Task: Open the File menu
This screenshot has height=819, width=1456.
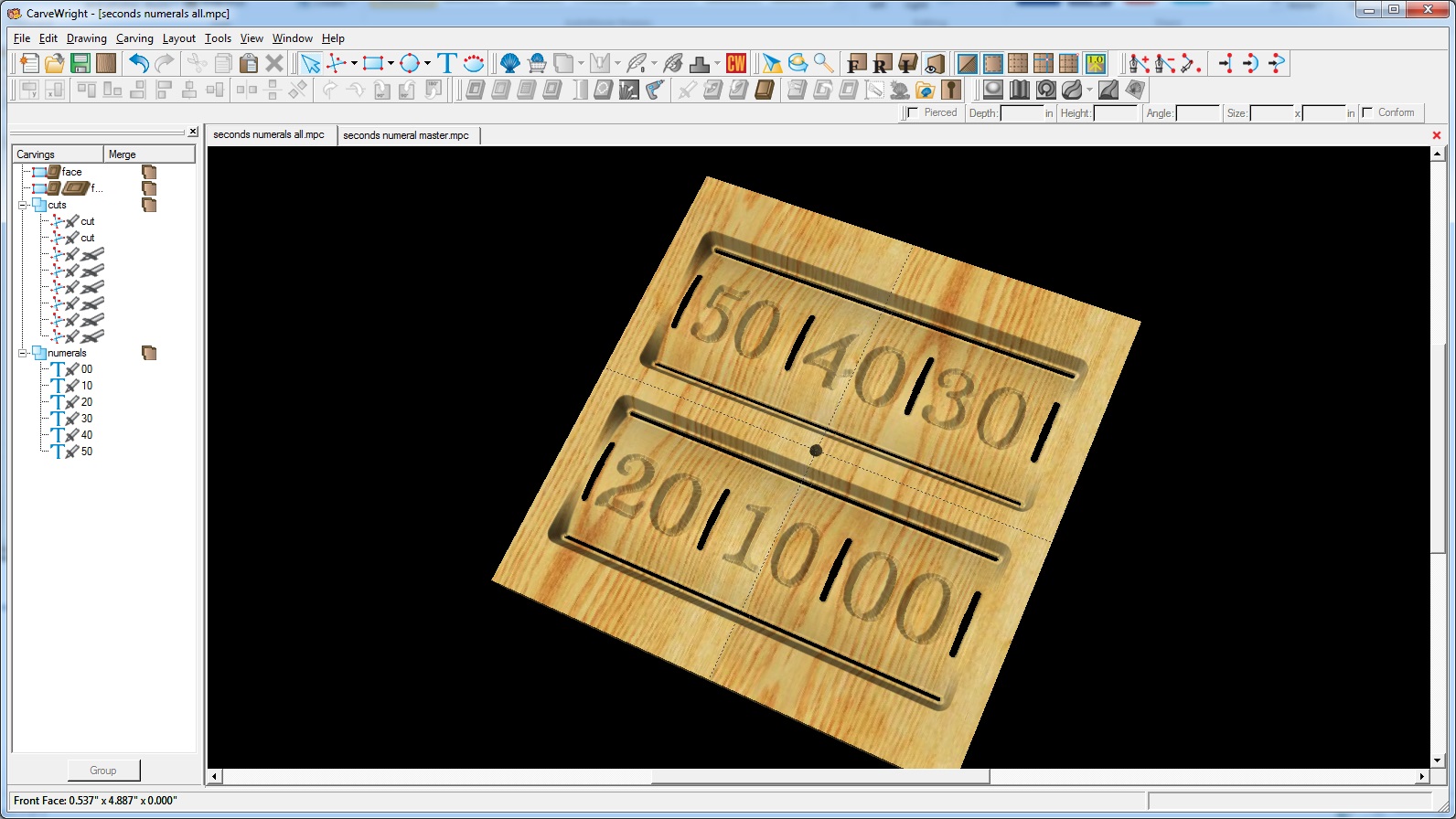Action: [22, 38]
